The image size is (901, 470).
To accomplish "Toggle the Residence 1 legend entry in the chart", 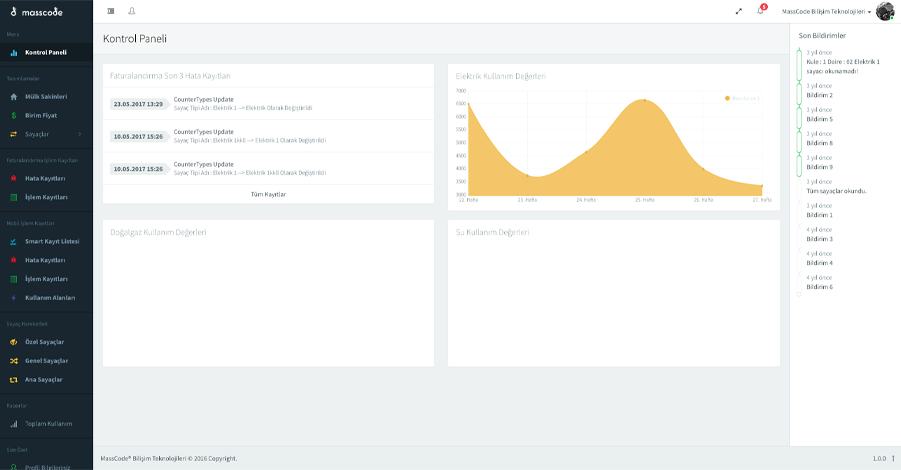I will [742, 98].
